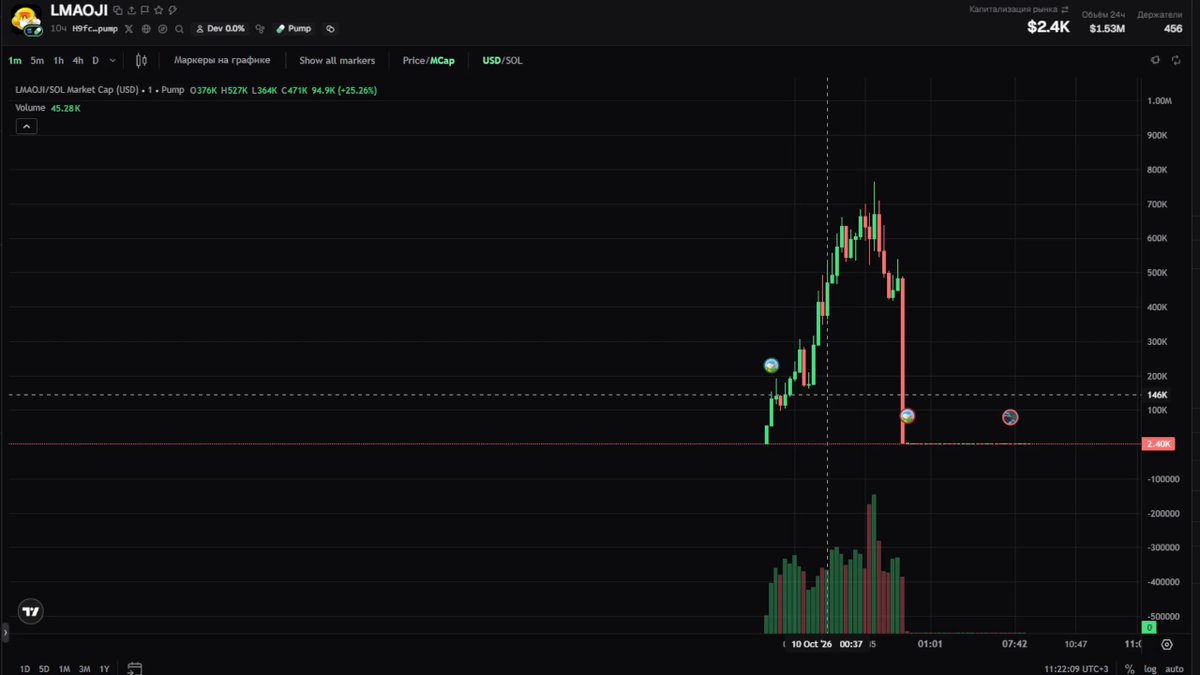Select the 1m timeframe

(15, 60)
